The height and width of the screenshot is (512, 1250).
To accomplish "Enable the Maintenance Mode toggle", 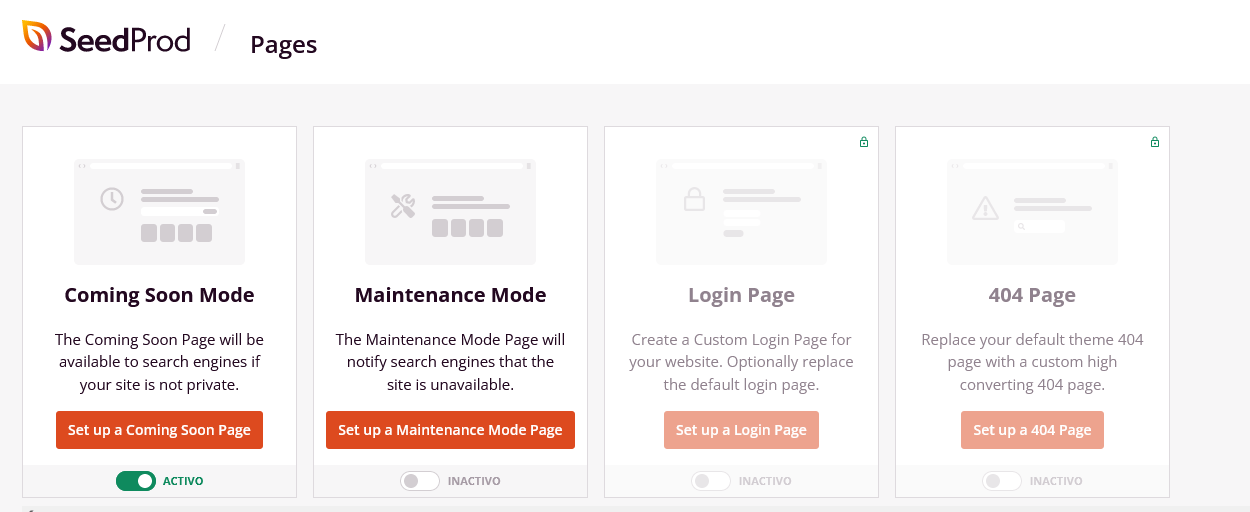I will [420, 481].
